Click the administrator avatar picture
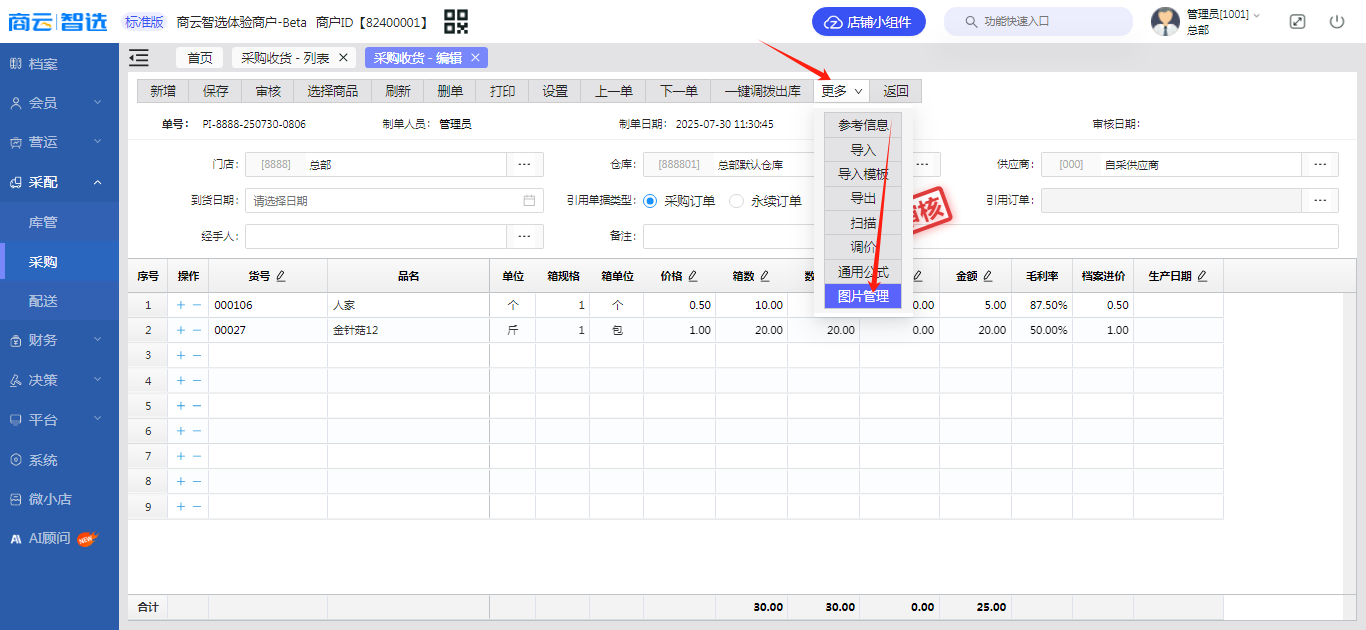The image size is (1366, 630). click(1165, 21)
